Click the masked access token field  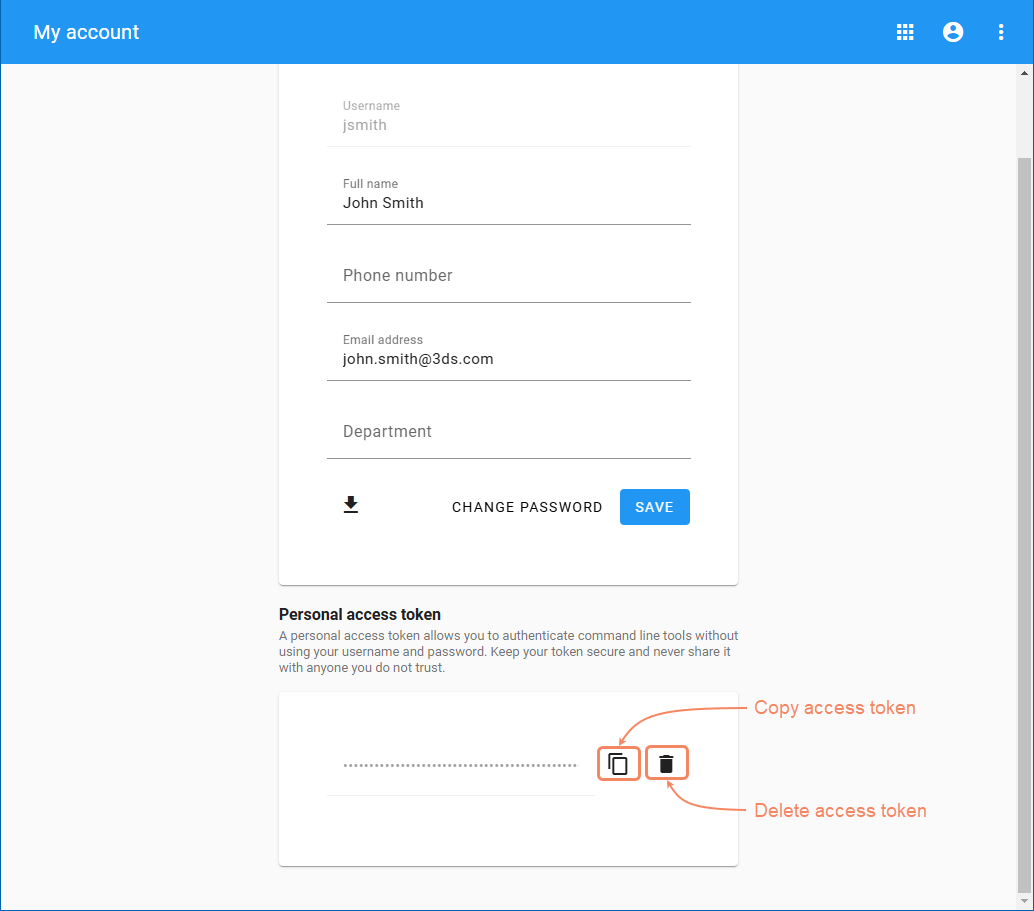460,765
